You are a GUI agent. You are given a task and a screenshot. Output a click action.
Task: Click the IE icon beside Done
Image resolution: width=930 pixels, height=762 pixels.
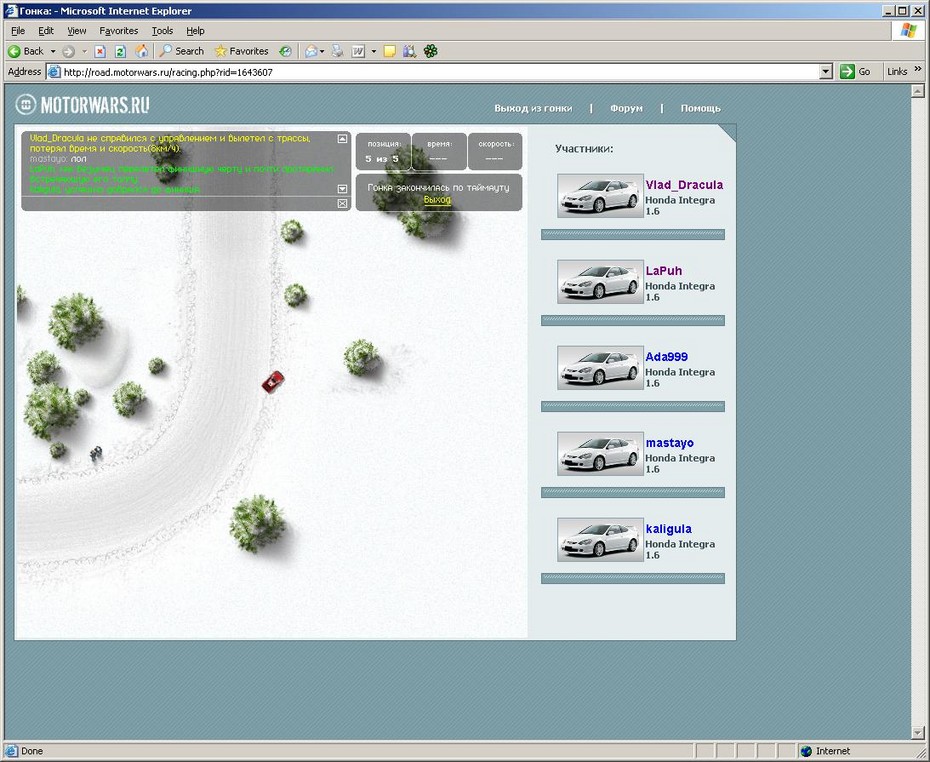[x=11, y=751]
